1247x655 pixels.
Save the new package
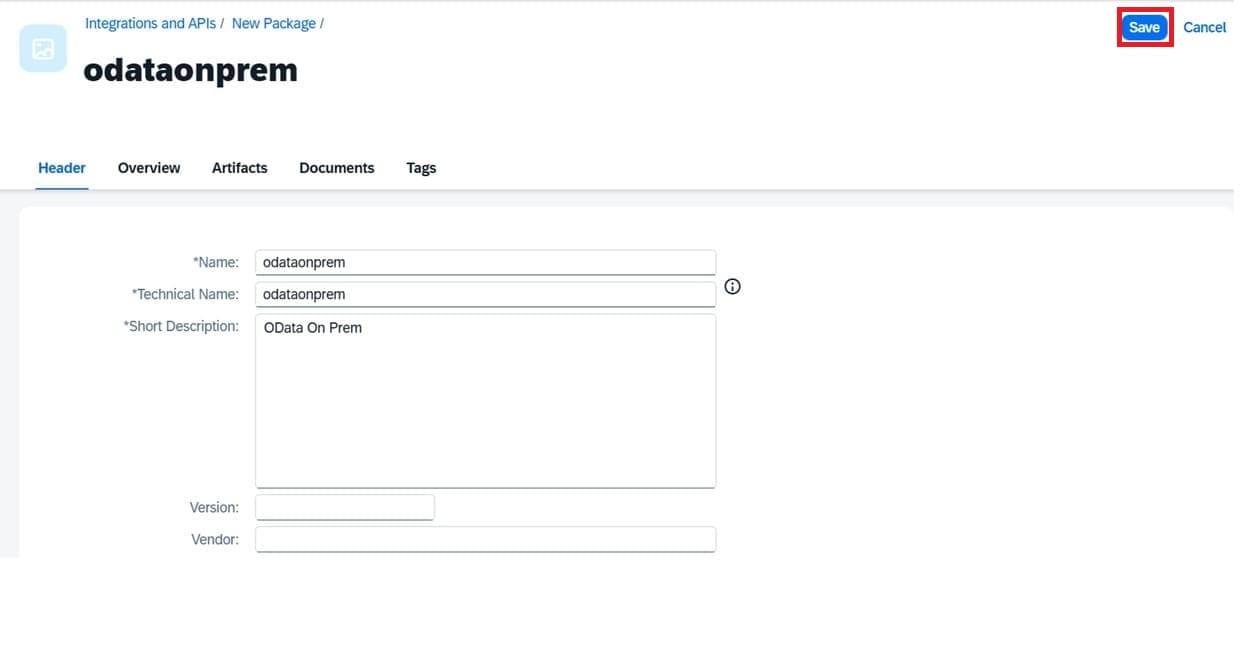click(x=1144, y=27)
